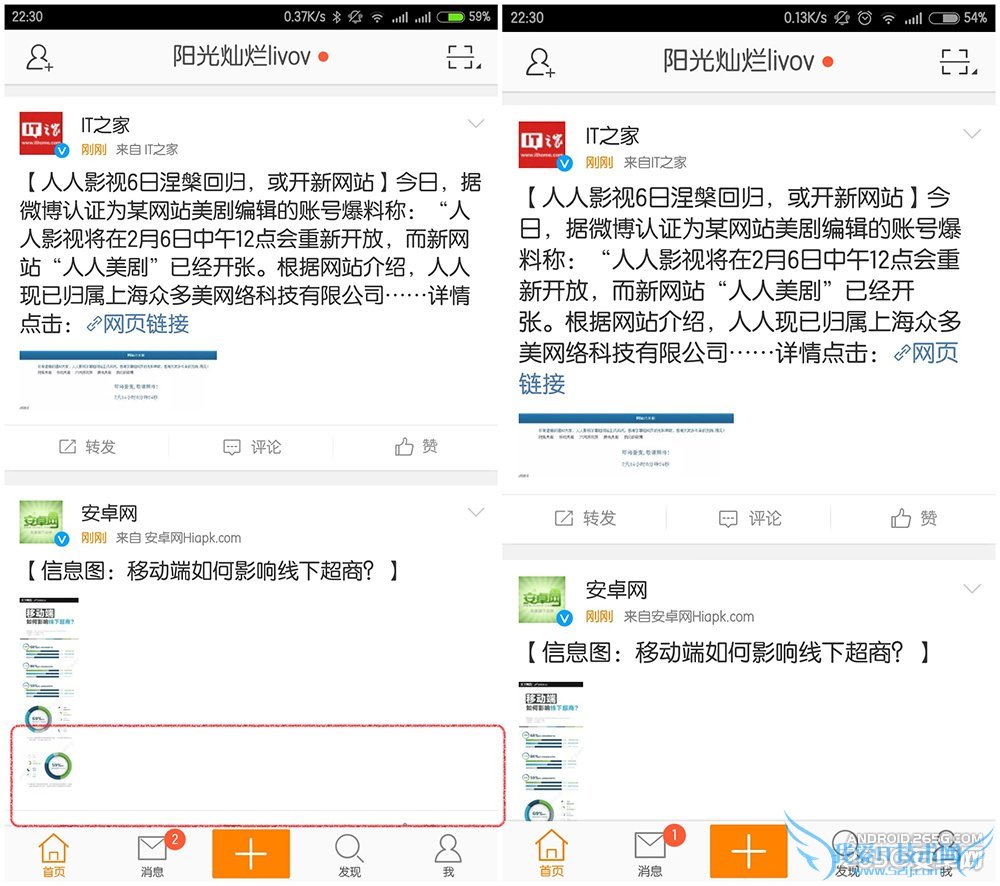
Task: Tap the 59% battery indicator, left phone
Action: (x=464, y=17)
